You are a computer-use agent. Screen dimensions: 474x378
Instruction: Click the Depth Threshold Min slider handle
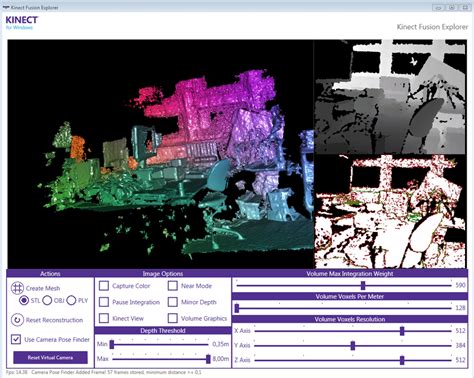(112, 344)
